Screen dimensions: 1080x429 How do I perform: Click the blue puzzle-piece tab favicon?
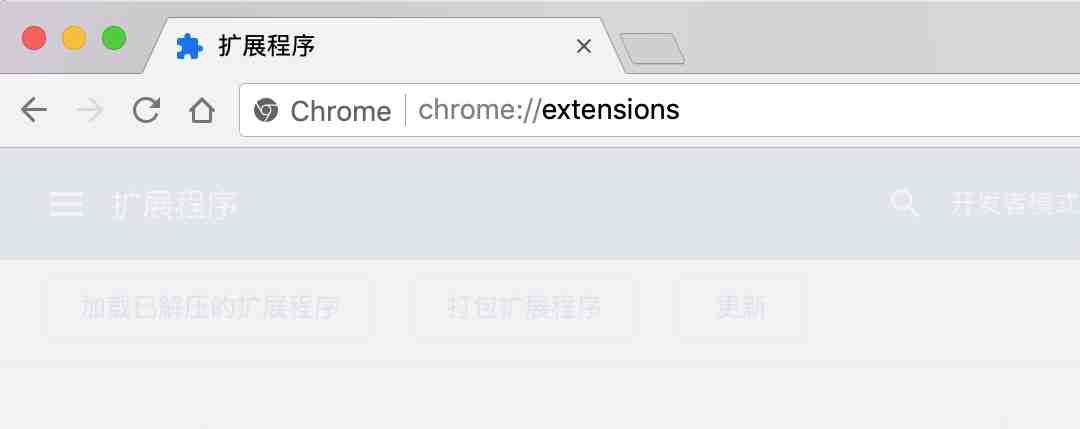pyautogui.click(x=189, y=47)
